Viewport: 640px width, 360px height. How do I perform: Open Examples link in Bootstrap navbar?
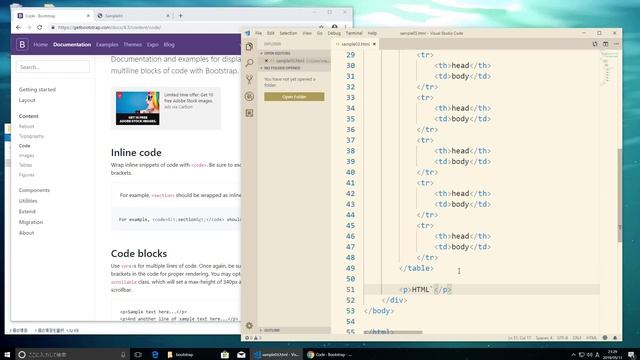pos(107,44)
